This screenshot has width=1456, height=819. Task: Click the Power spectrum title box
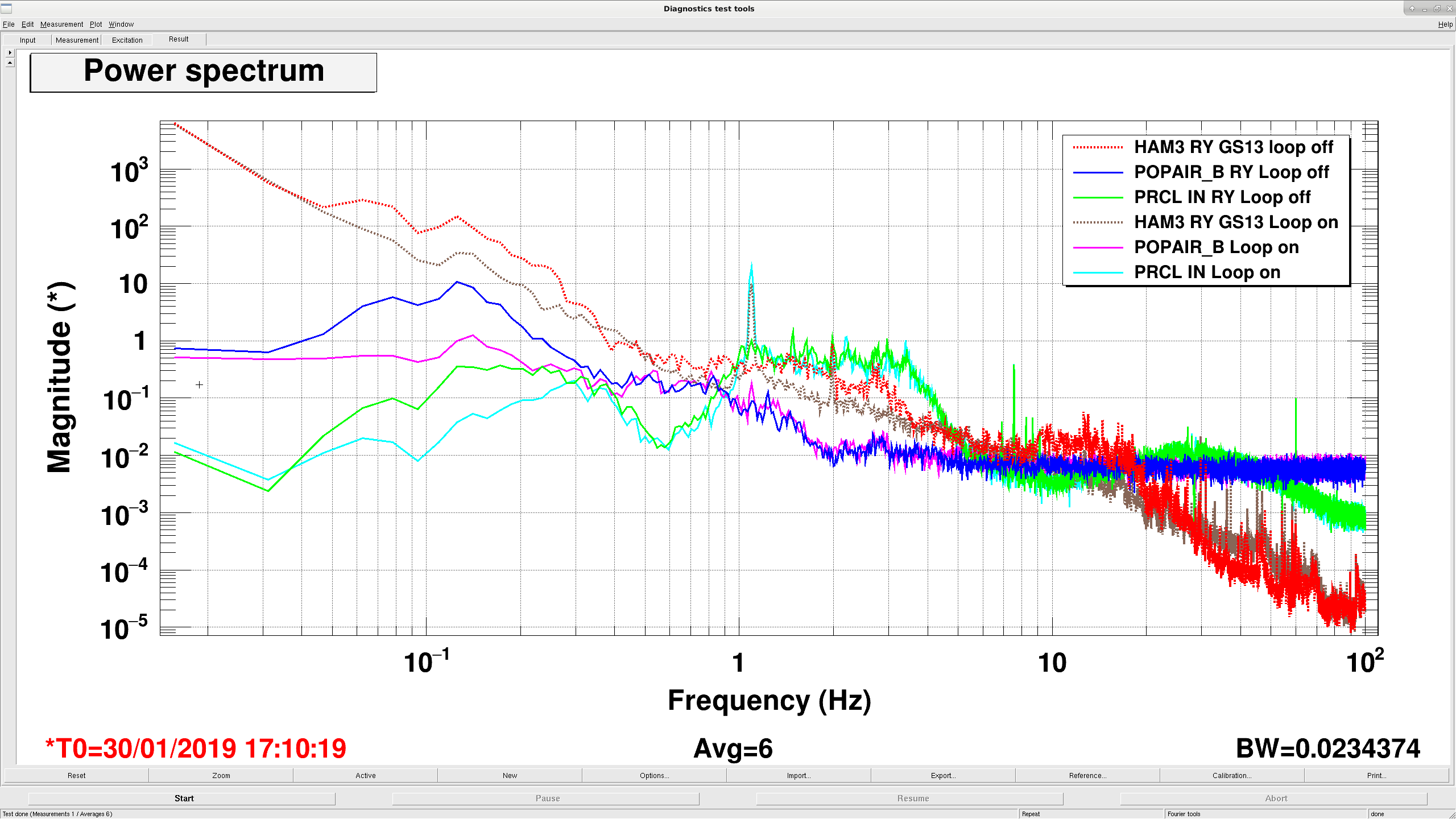coord(203,72)
